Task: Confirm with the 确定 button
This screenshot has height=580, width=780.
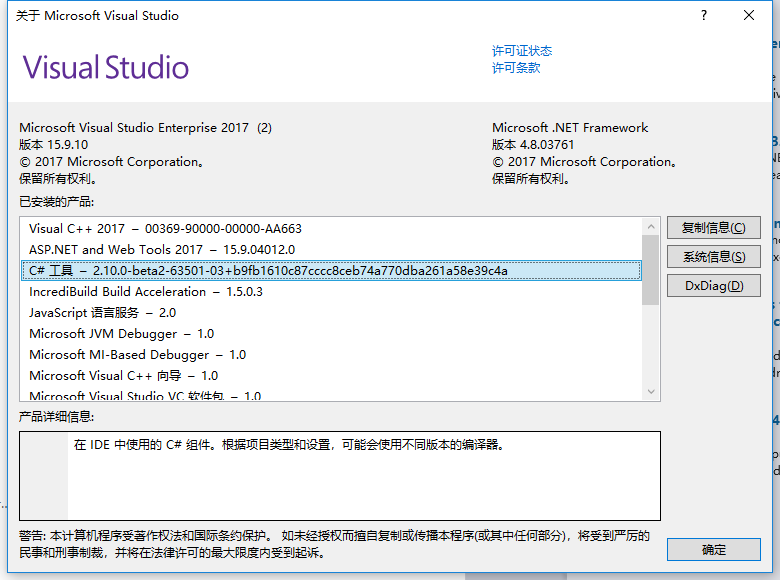Action: [713, 549]
